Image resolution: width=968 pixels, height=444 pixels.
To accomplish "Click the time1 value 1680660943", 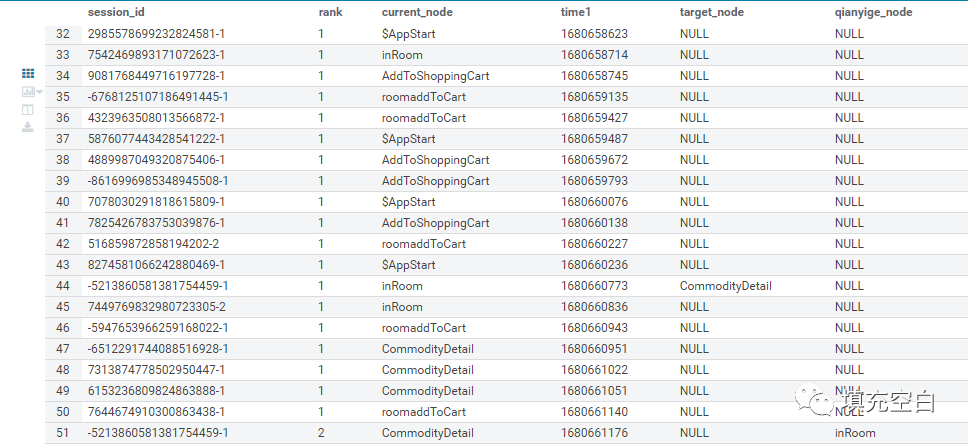I will coord(595,328).
